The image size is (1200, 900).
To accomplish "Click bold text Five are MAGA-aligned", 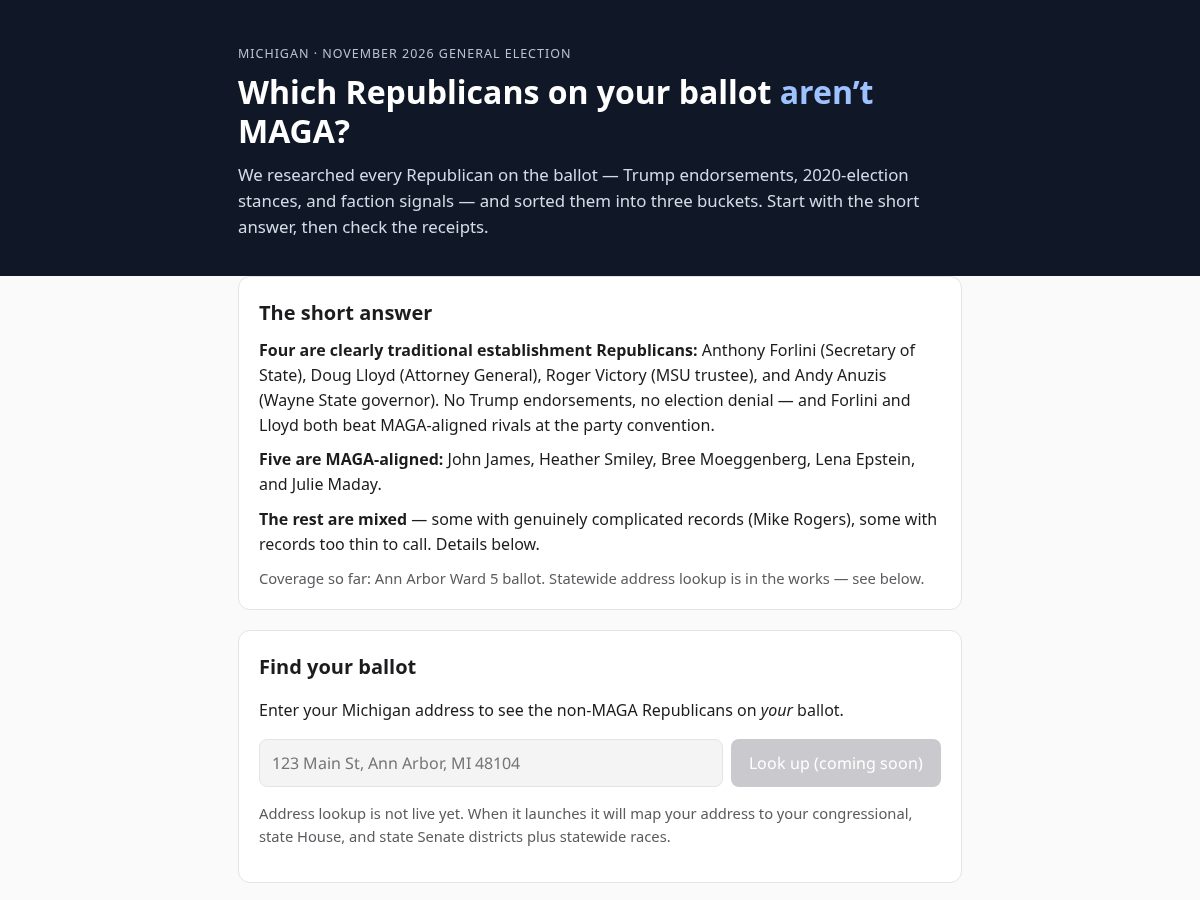I will [351, 459].
